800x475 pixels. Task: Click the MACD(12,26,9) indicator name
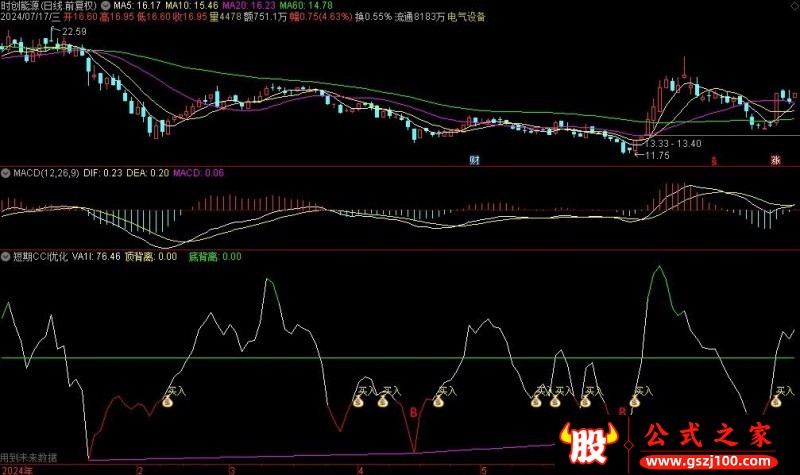(x=47, y=173)
